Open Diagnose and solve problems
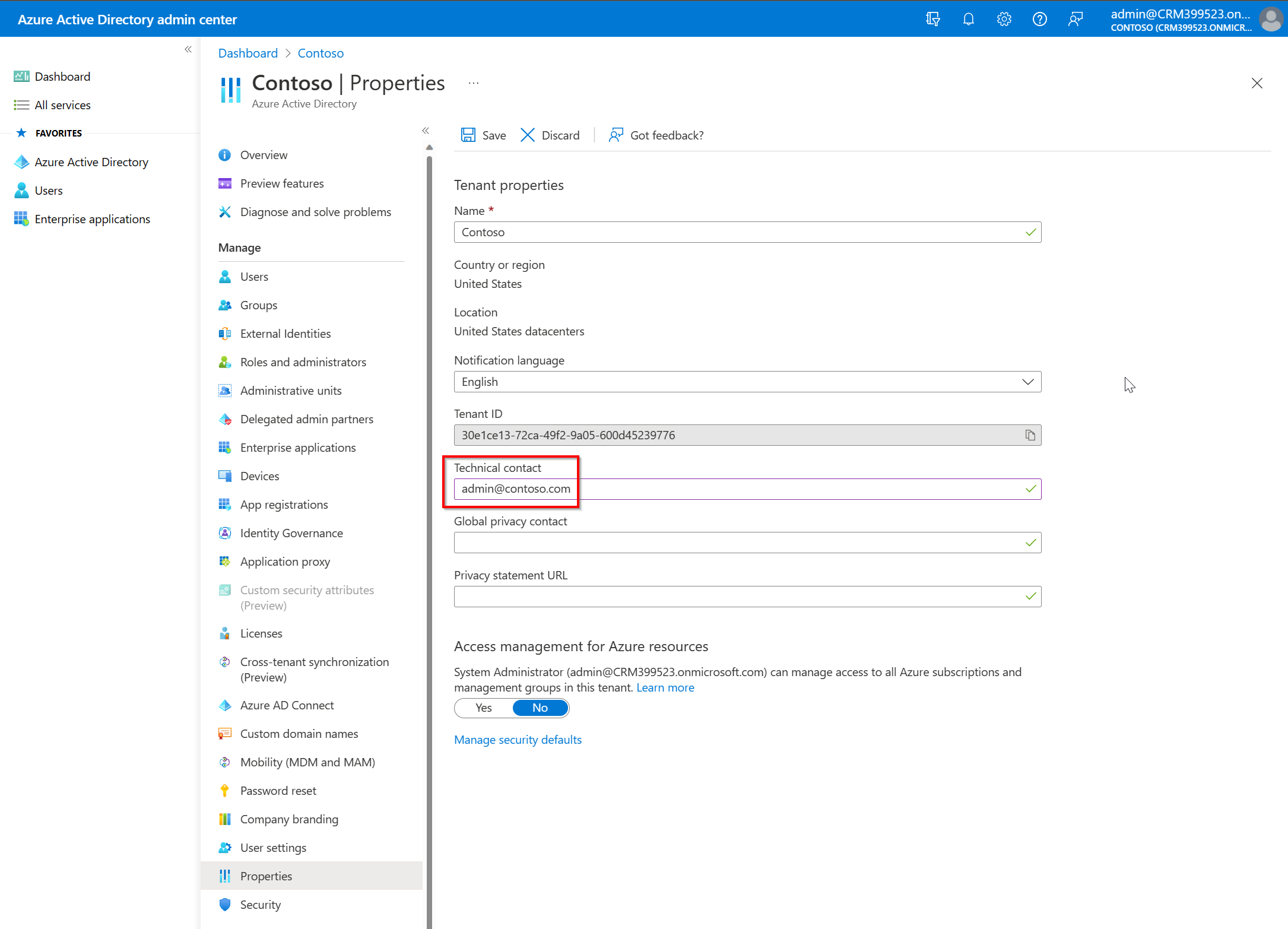1288x929 pixels. click(x=316, y=212)
